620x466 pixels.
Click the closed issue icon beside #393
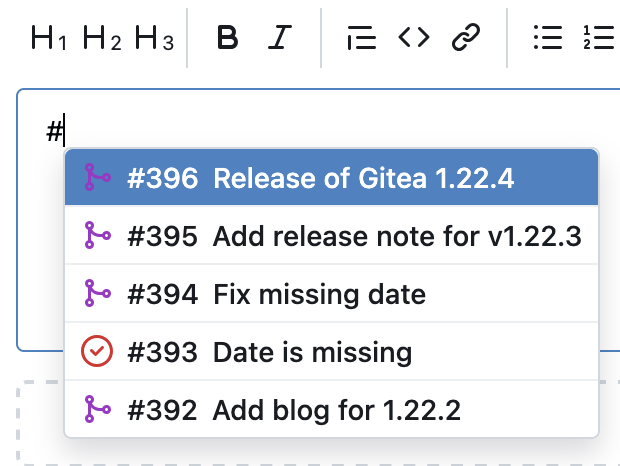[97, 351]
